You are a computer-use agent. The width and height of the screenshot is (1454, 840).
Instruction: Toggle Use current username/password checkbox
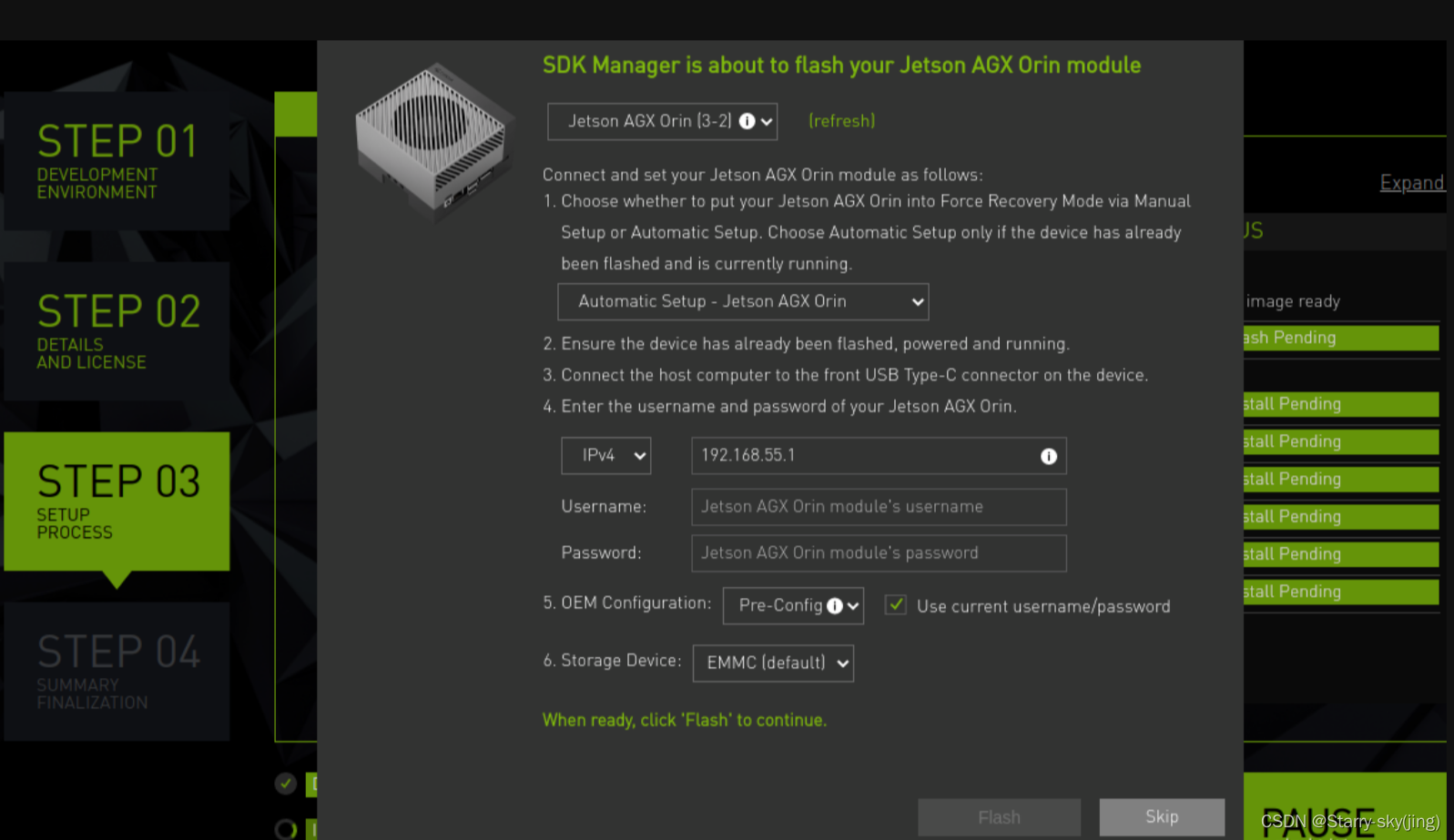(896, 605)
